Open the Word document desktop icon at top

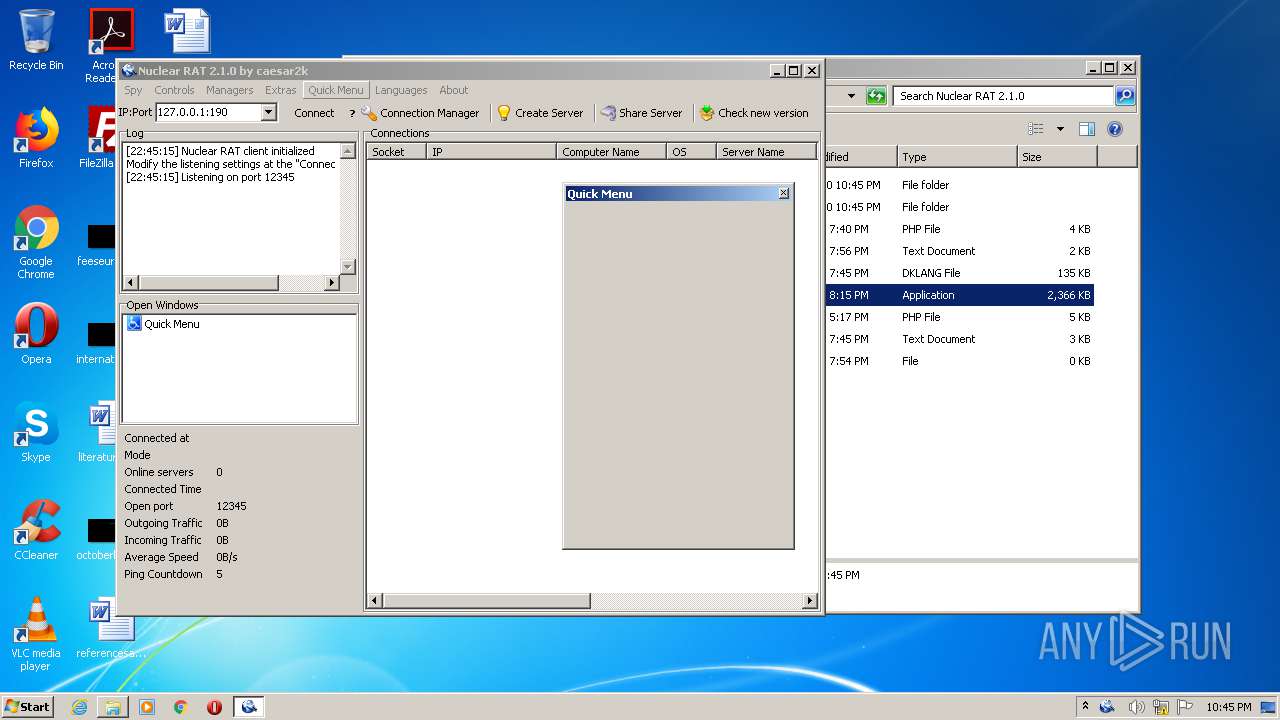(x=187, y=31)
